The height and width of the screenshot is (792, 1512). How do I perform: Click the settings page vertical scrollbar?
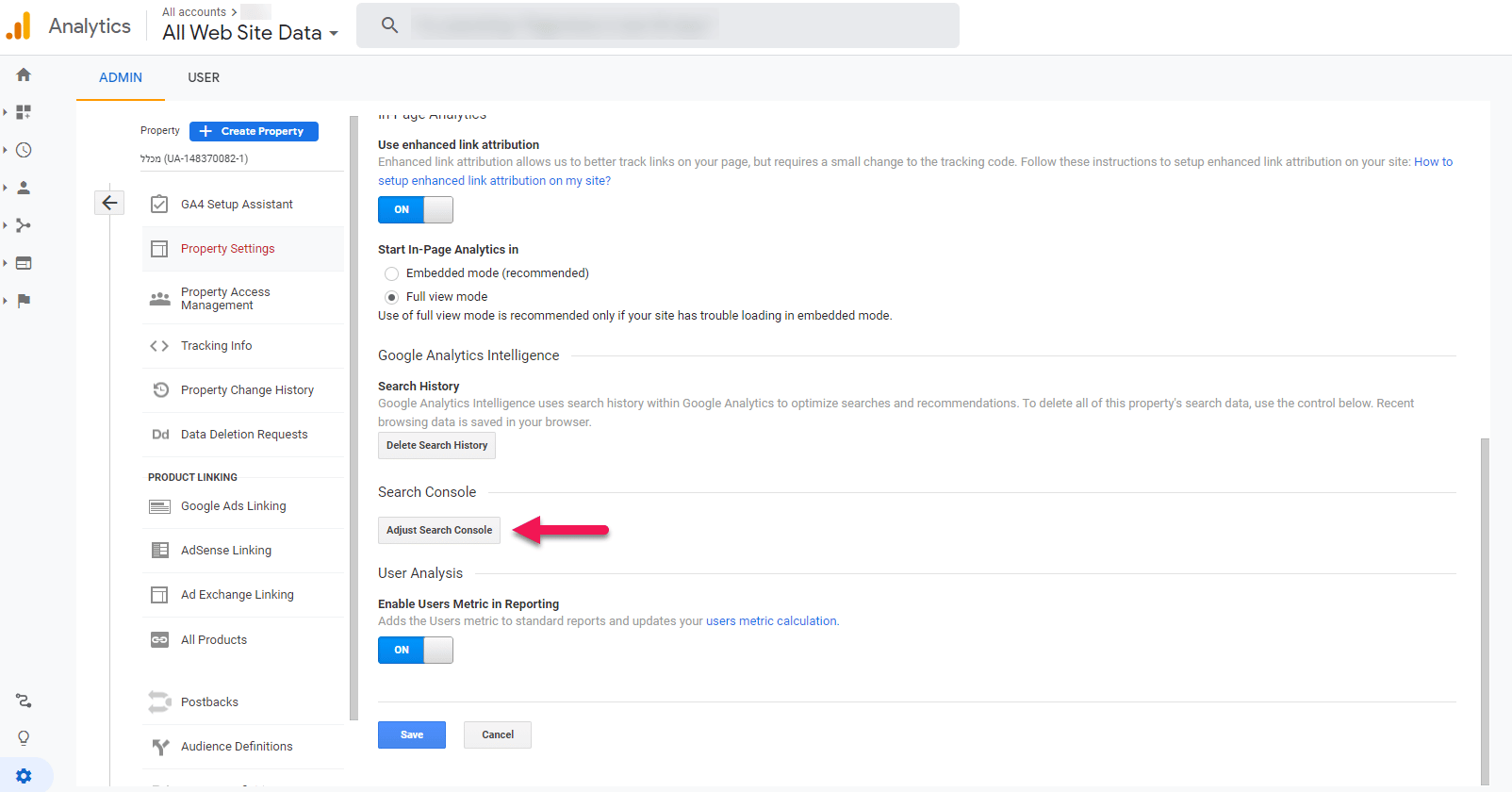coord(1486,611)
